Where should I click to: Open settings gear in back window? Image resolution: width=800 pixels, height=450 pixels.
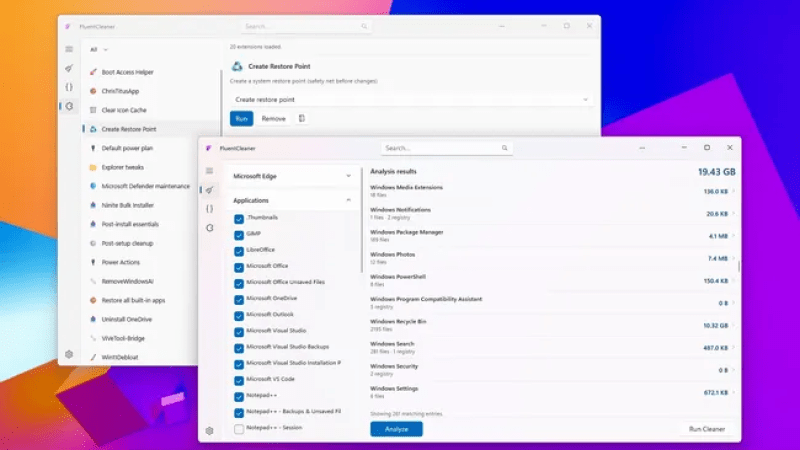click(69, 354)
